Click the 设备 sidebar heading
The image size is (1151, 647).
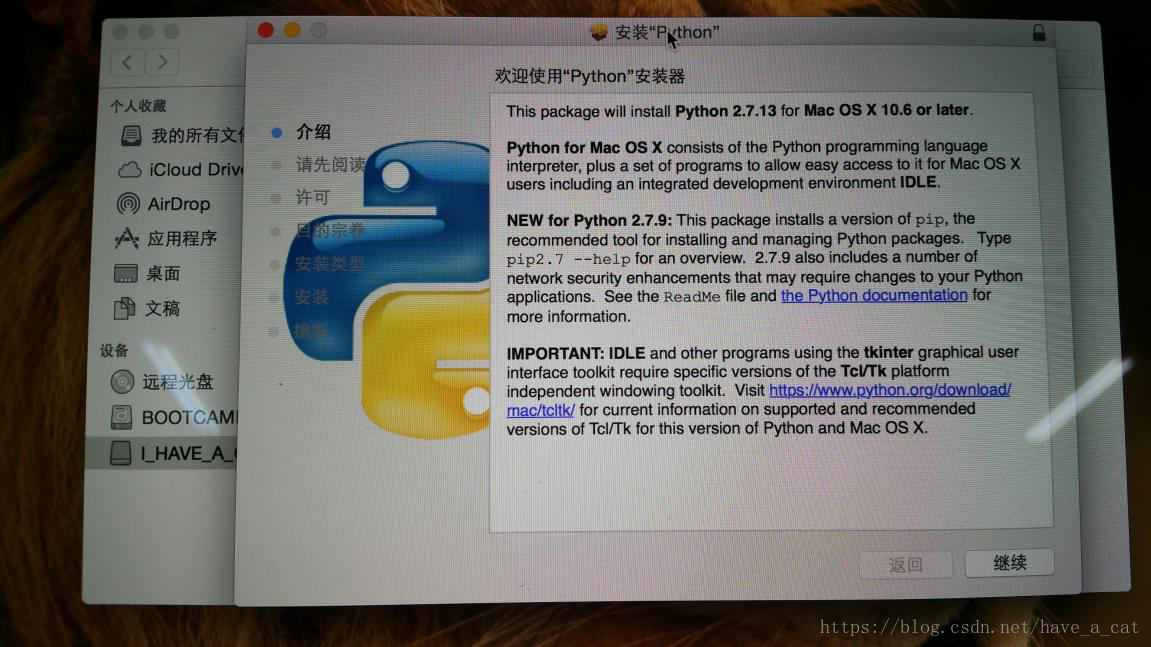pyautogui.click(x=114, y=351)
